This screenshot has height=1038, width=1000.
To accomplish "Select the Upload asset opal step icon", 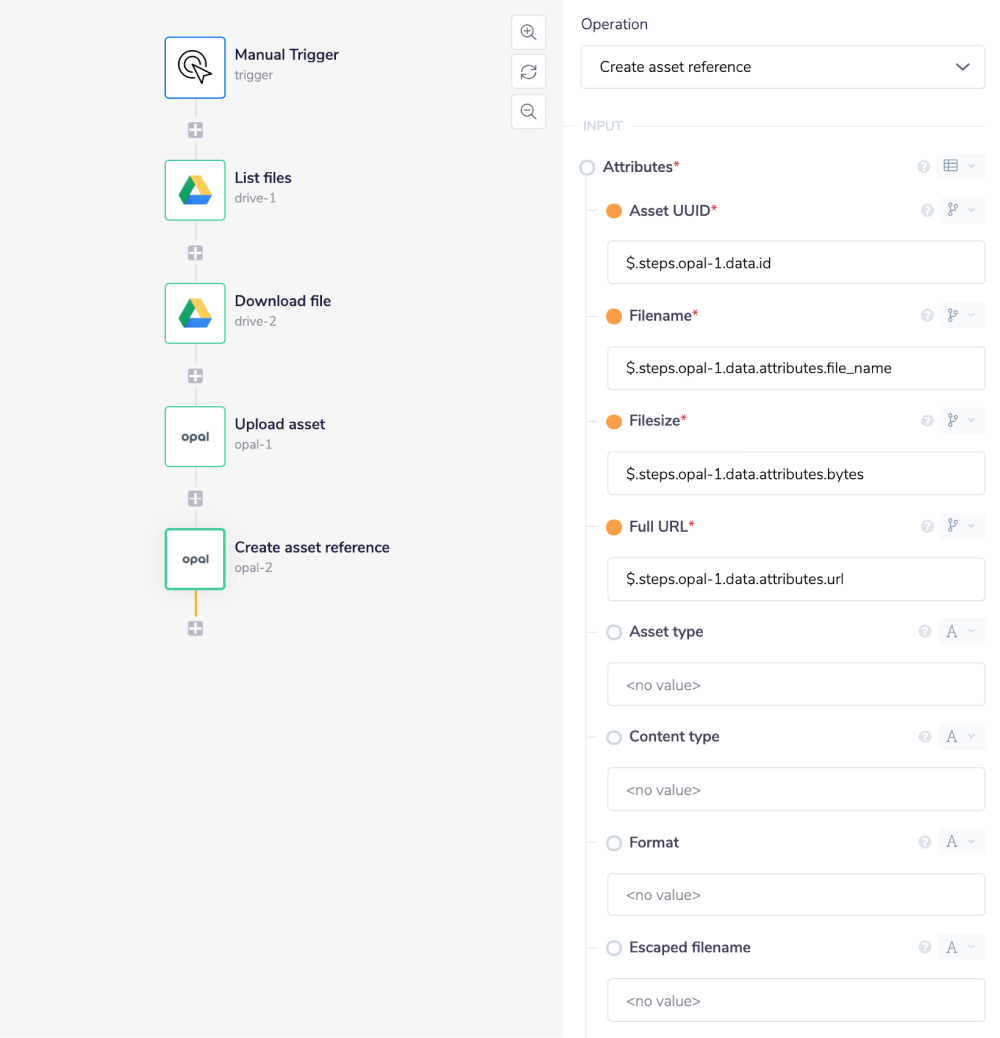I will [195, 436].
